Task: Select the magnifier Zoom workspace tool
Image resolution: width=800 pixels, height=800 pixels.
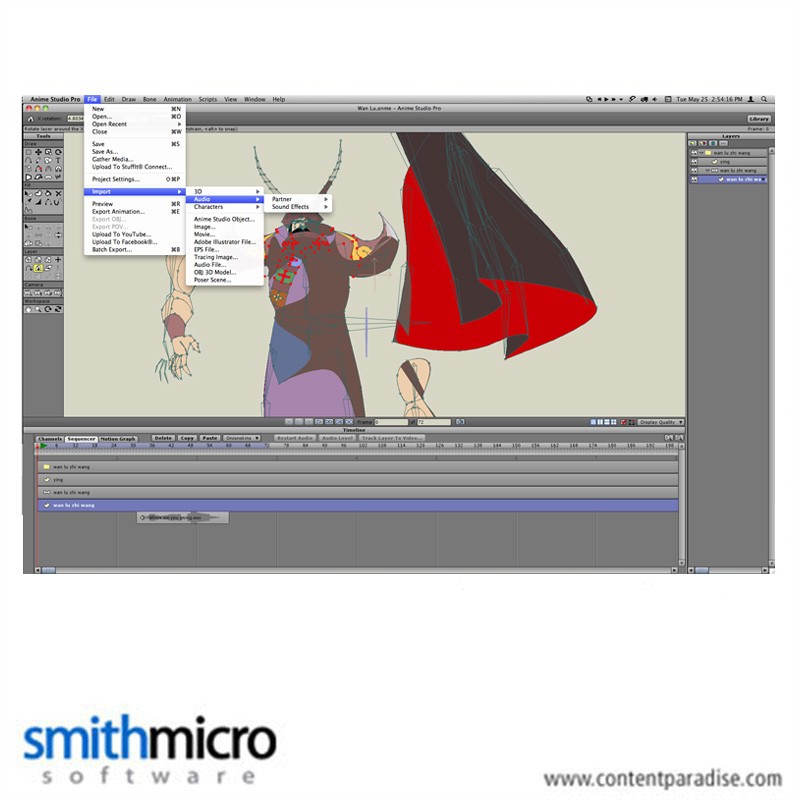Action: coord(38,309)
